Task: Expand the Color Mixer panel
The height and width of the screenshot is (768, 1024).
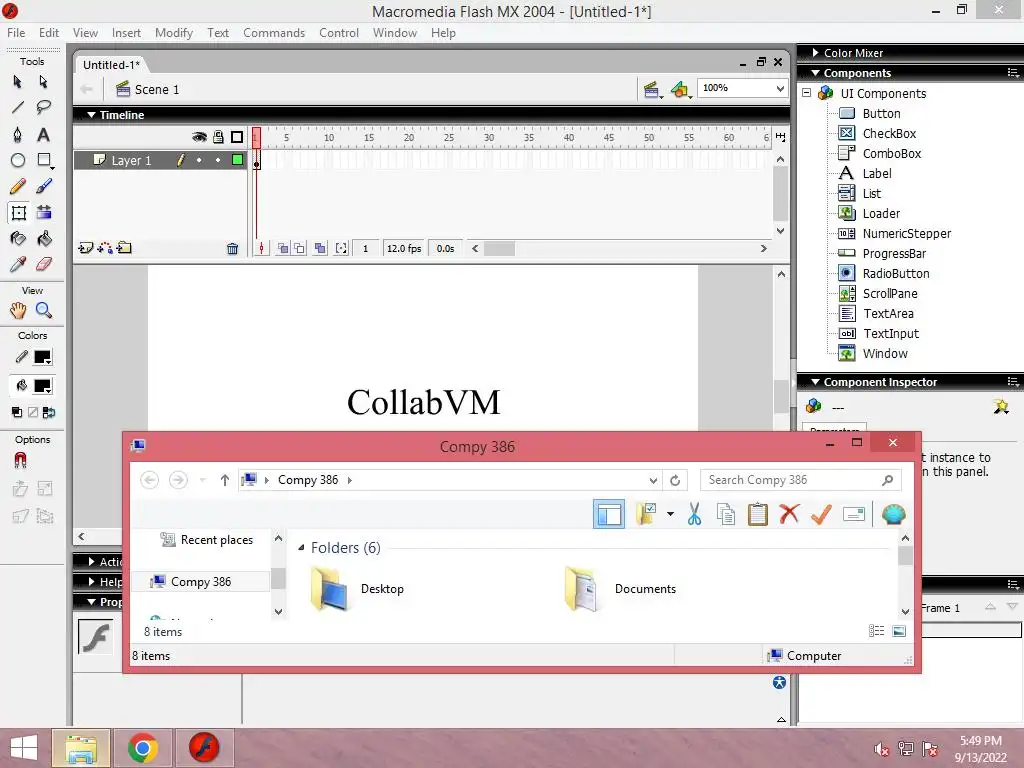Action: tap(815, 53)
